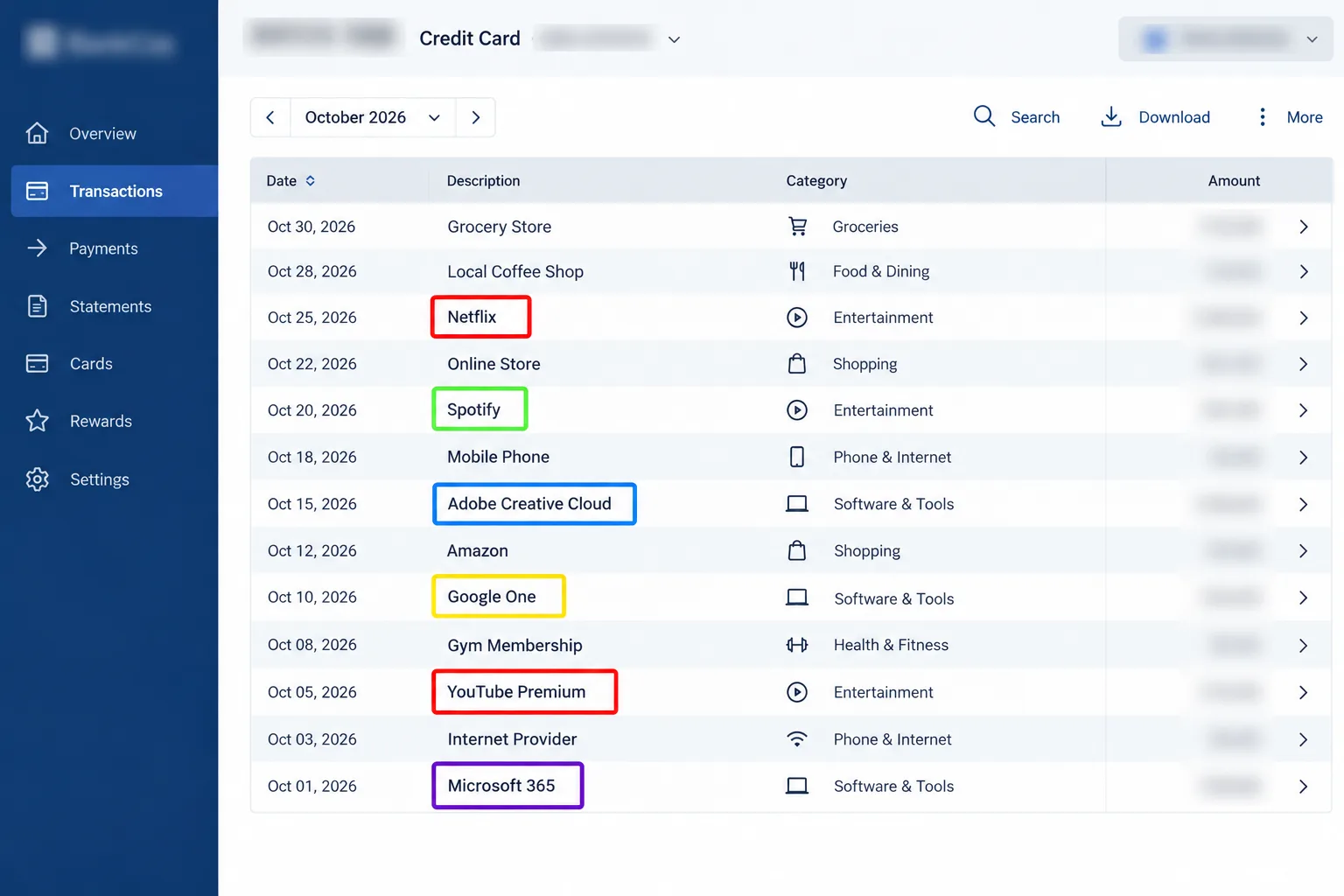Open the October 2026 month dropdown

click(373, 117)
